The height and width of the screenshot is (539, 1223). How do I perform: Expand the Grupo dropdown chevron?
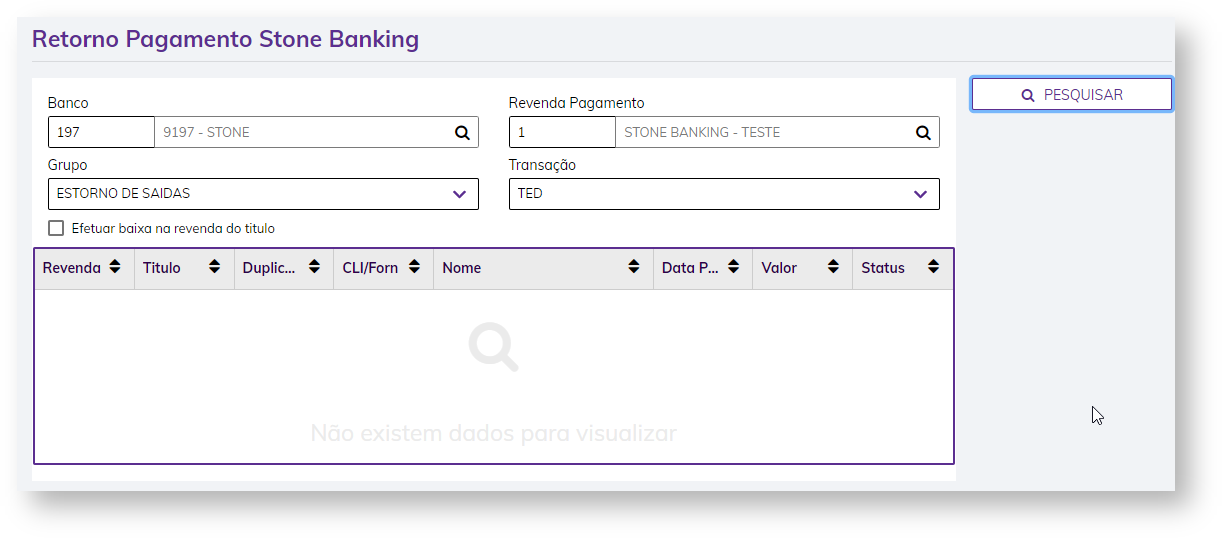point(459,194)
